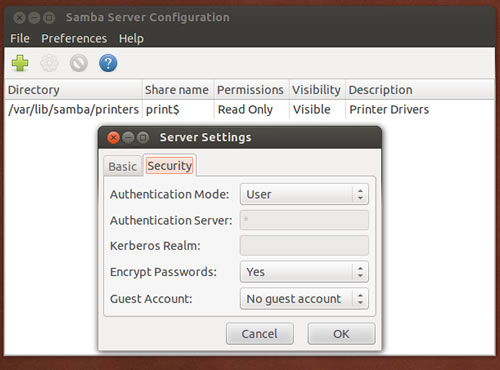The height and width of the screenshot is (370, 500).
Task: Click the Kerberos Realm input field
Action: 304,245
